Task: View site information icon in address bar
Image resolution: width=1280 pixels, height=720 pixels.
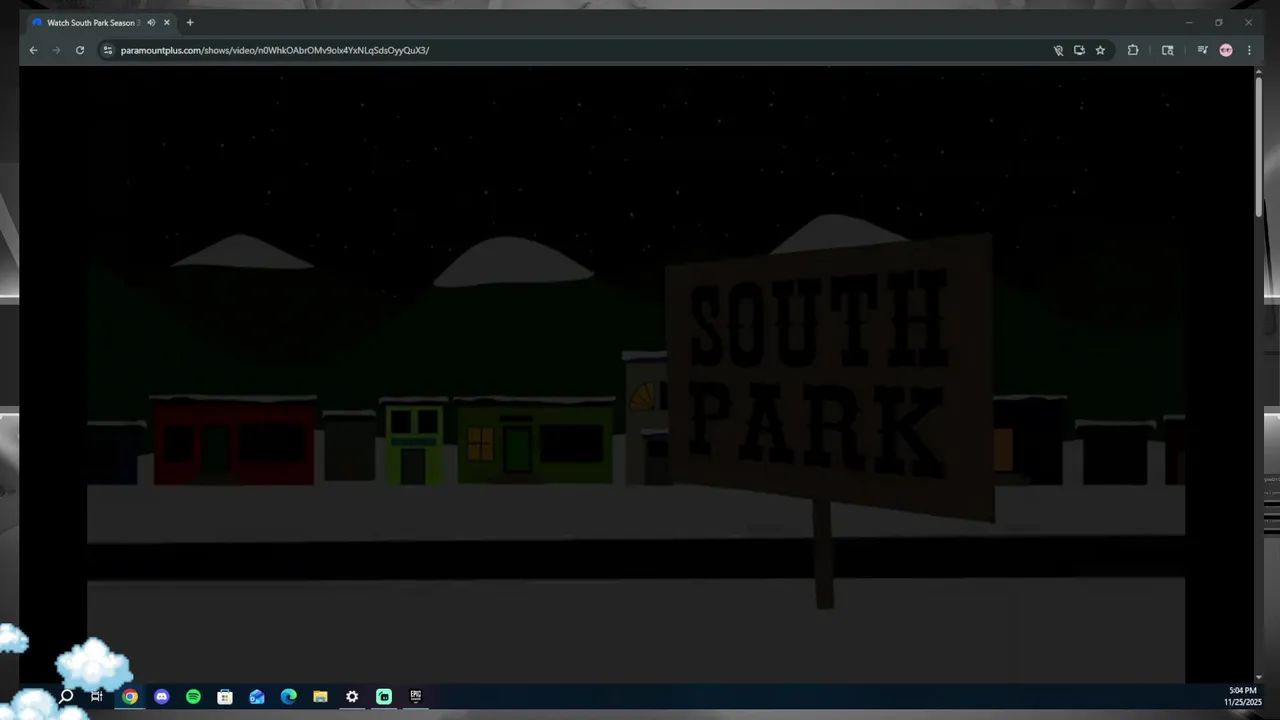Action: point(108,50)
